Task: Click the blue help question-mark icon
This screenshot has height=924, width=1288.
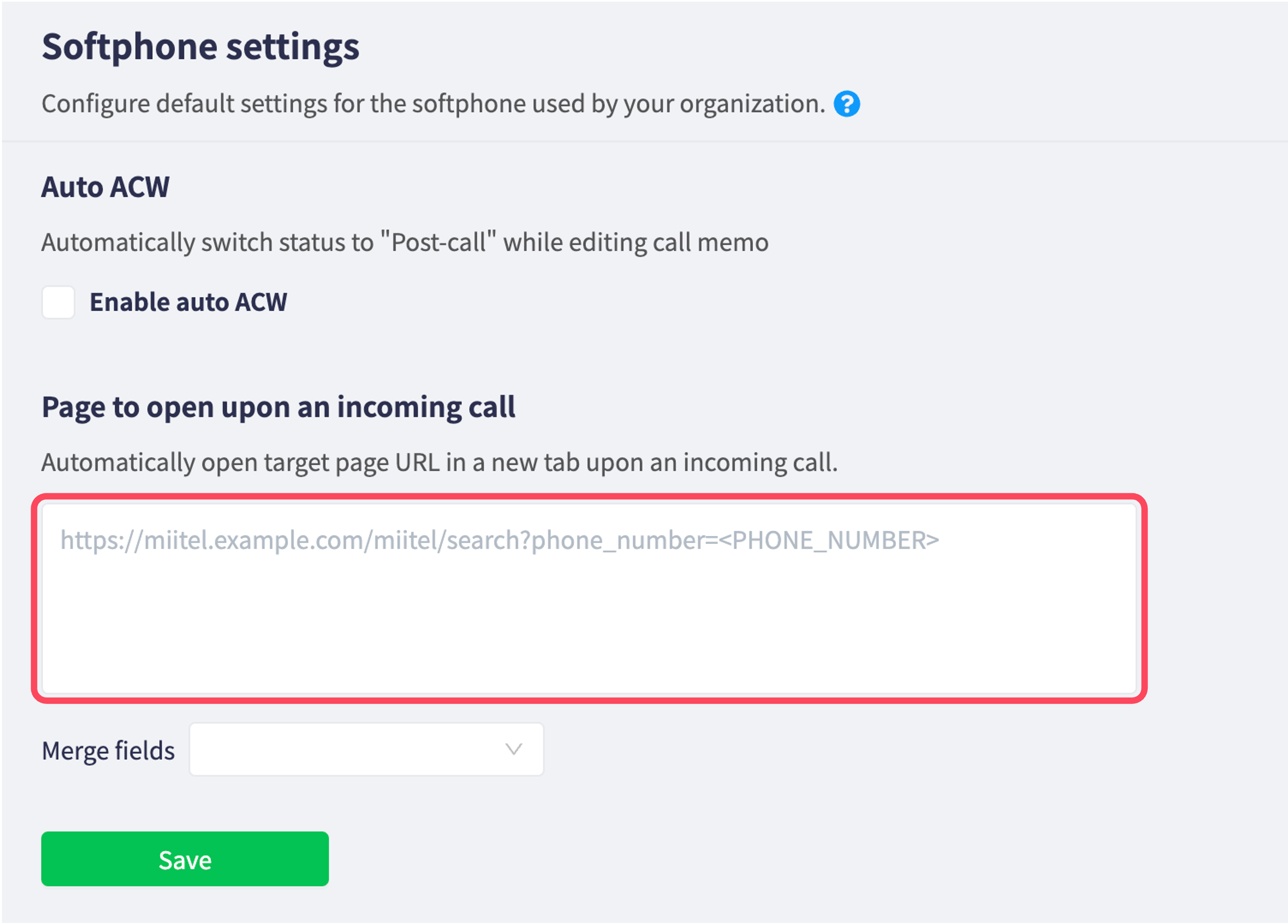Action: click(846, 104)
